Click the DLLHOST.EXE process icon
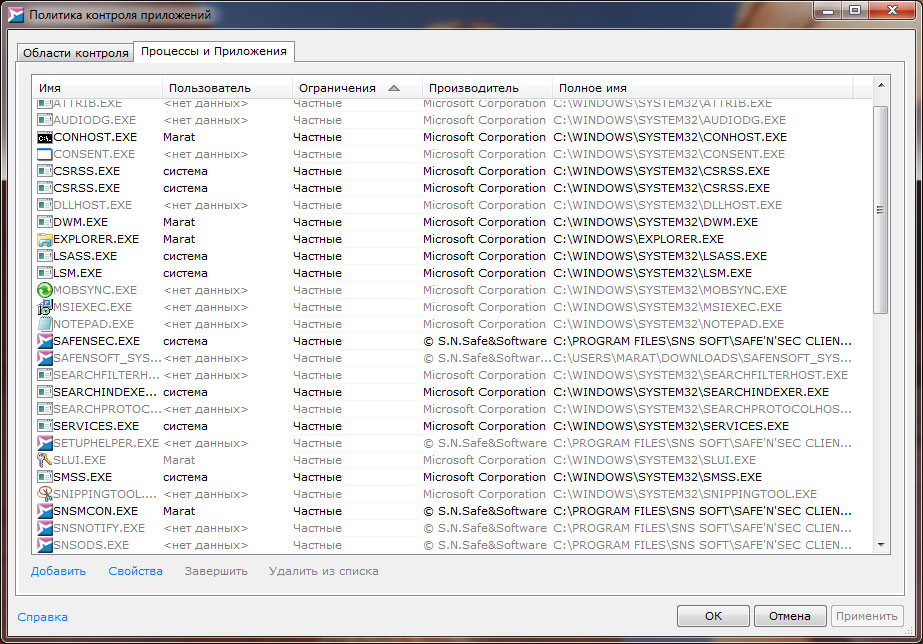 pos(45,205)
